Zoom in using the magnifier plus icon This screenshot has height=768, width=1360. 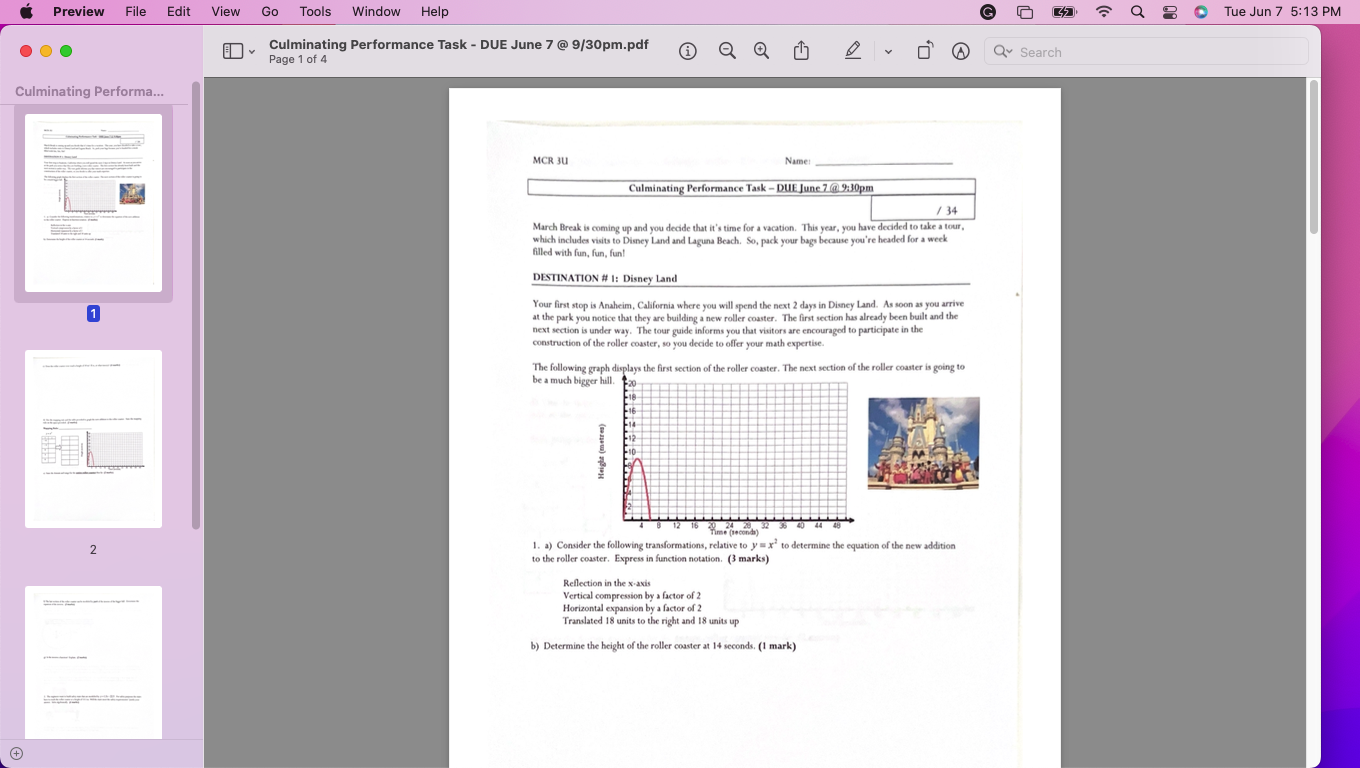coord(762,51)
